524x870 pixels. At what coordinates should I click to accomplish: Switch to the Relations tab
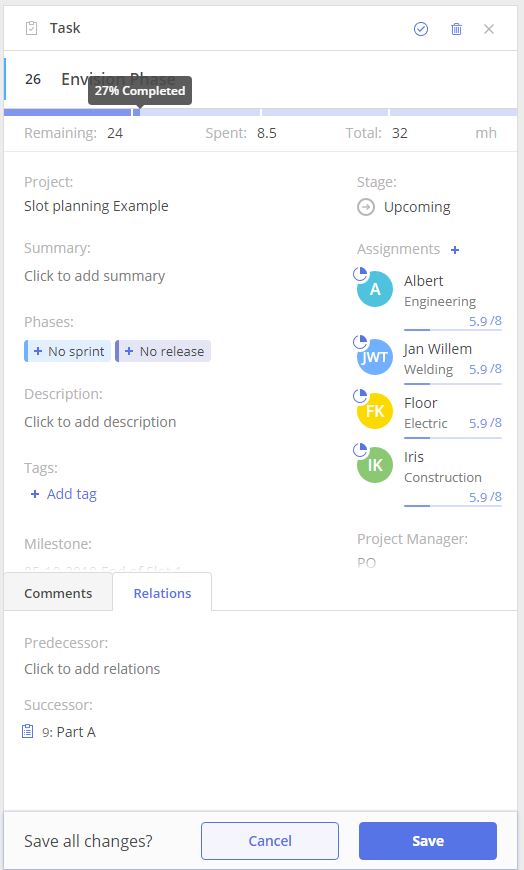point(162,593)
